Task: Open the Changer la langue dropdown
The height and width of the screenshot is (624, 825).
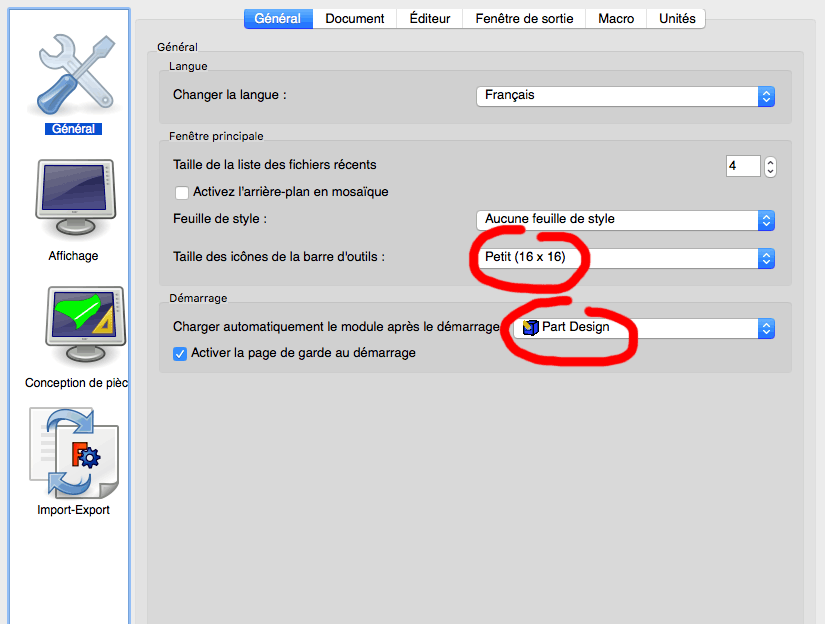Action: (x=625, y=96)
